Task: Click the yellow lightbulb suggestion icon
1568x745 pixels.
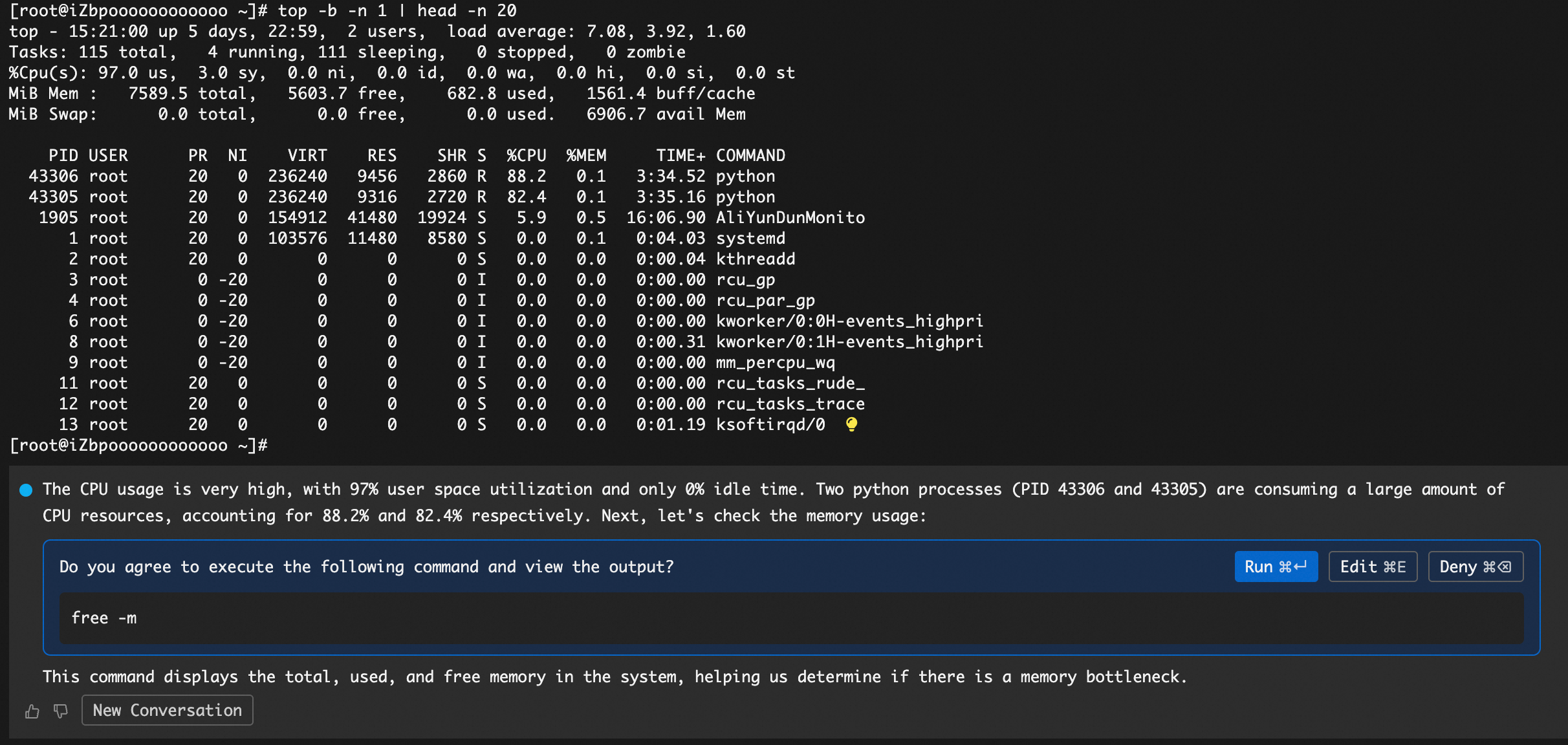Action: pos(851,424)
